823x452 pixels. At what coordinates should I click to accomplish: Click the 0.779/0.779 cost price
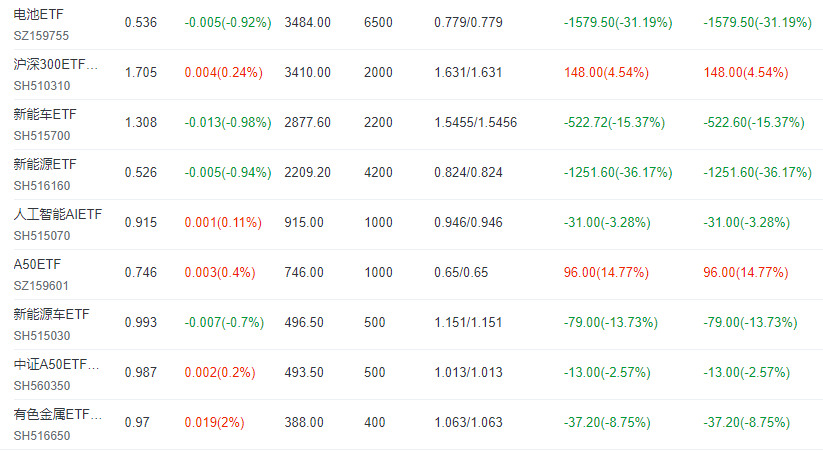coord(468,23)
